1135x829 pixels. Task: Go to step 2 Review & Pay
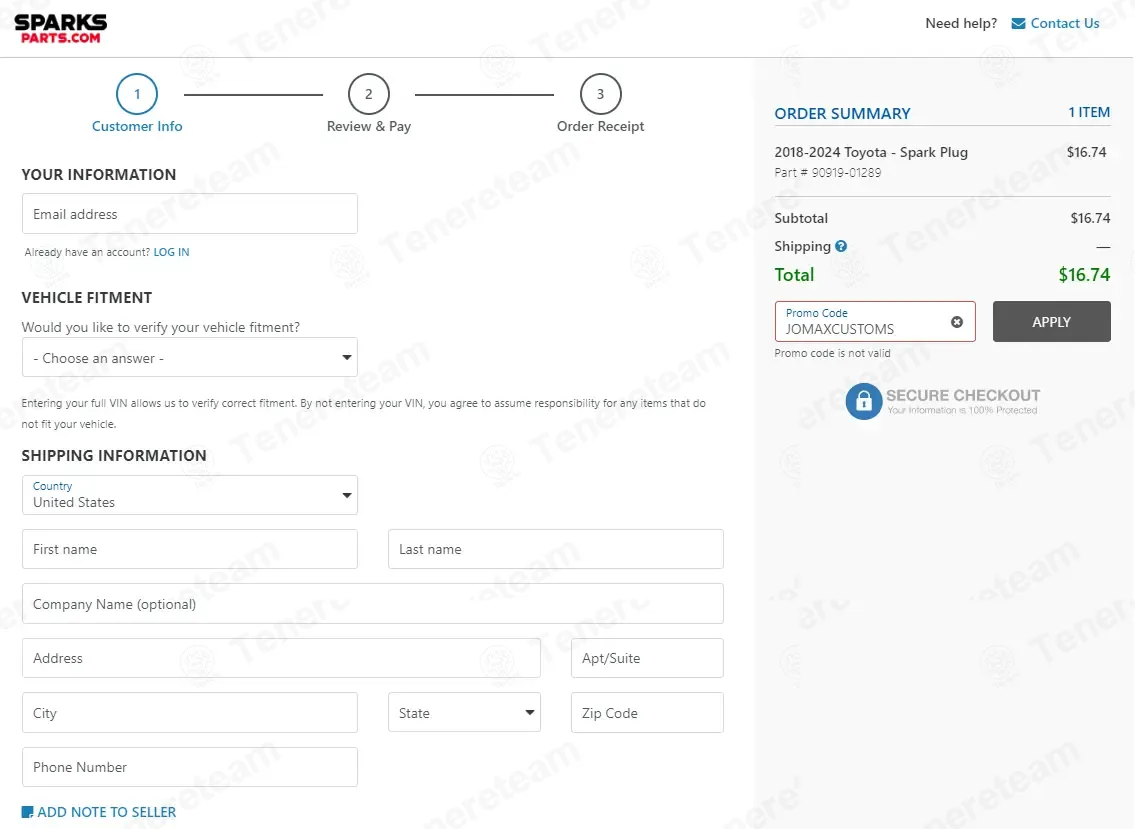coord(368,94)
